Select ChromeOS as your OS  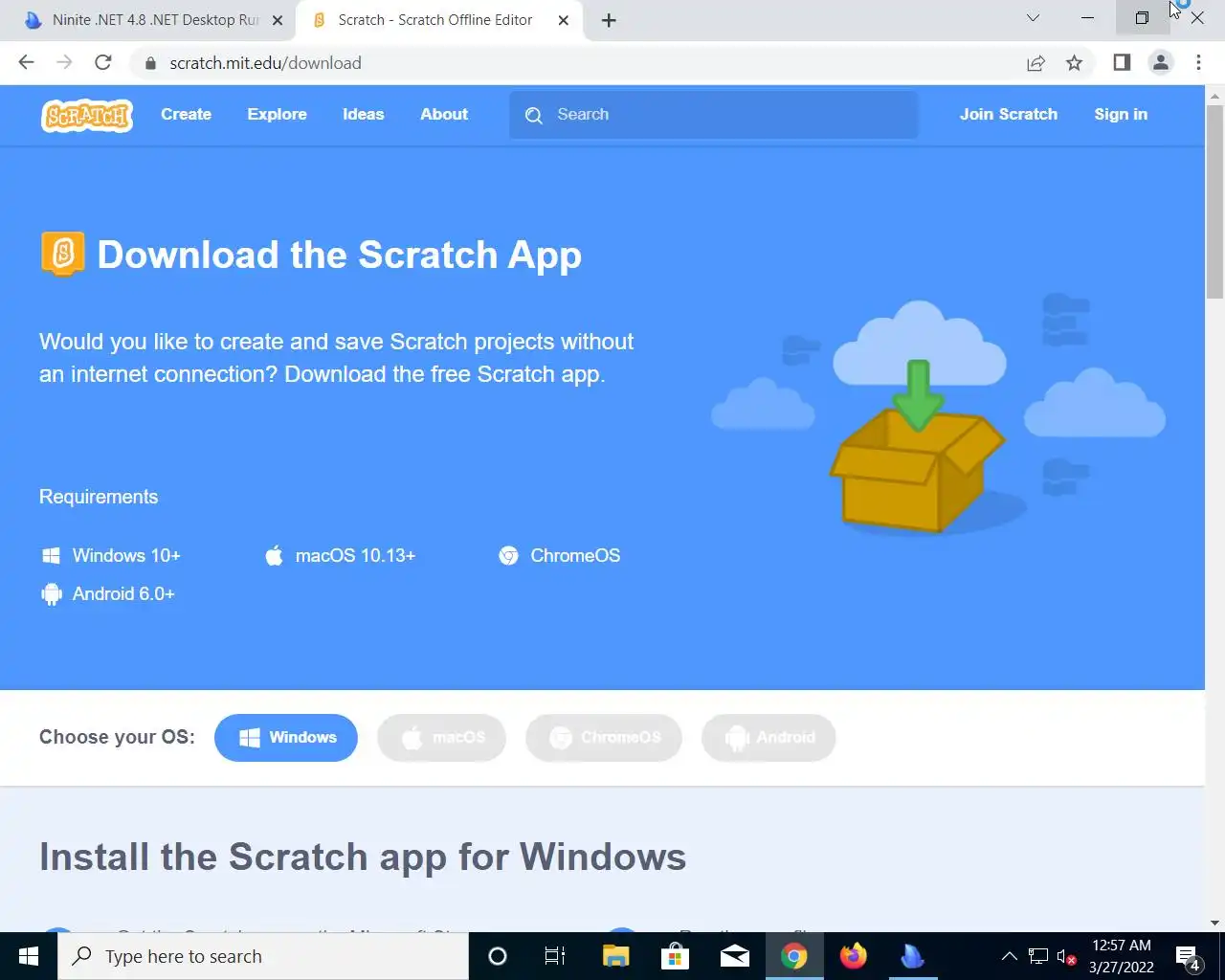[x=603, y=738]
